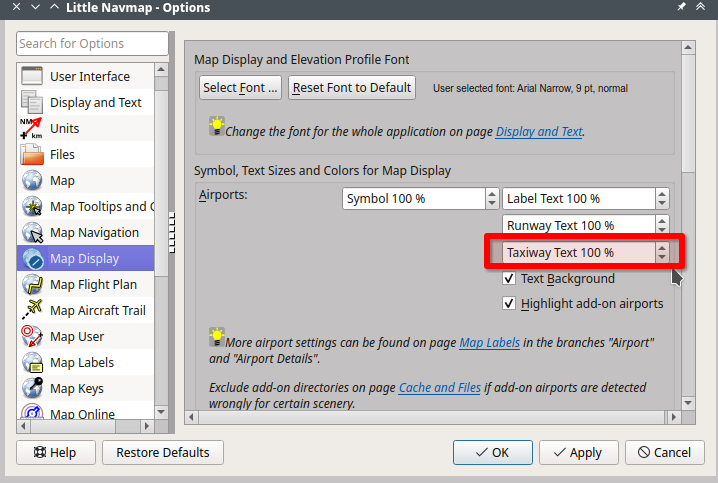Click the Help button

[x=55, y=452]
